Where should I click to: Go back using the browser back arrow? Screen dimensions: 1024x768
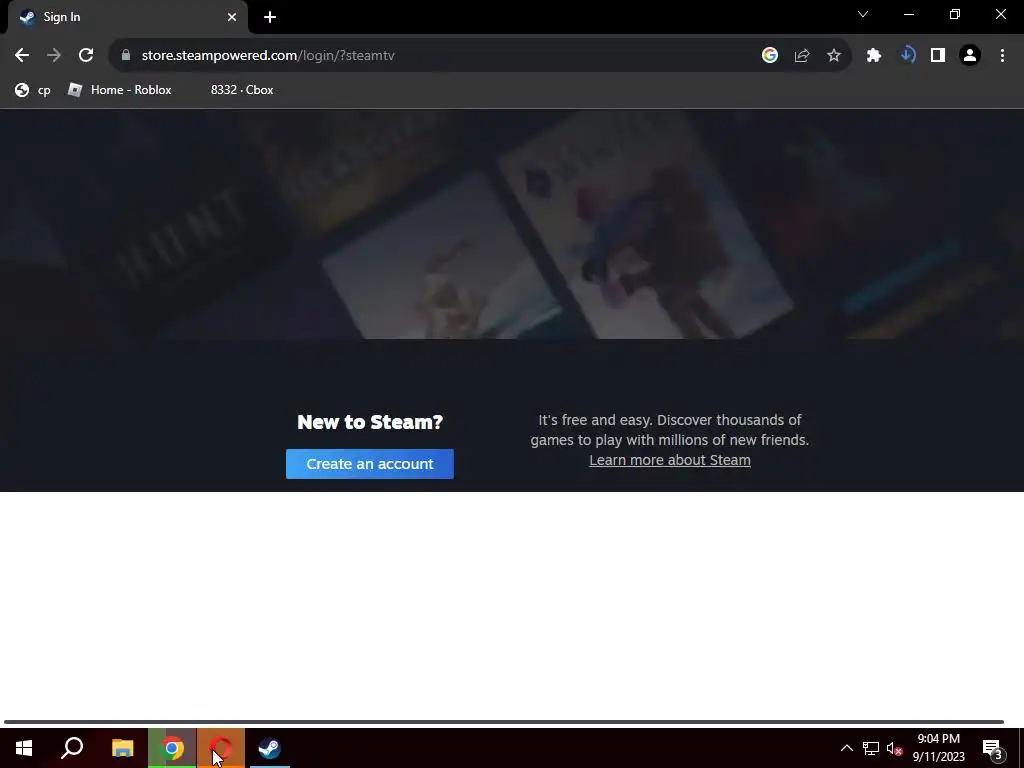(x=22, y=56)
